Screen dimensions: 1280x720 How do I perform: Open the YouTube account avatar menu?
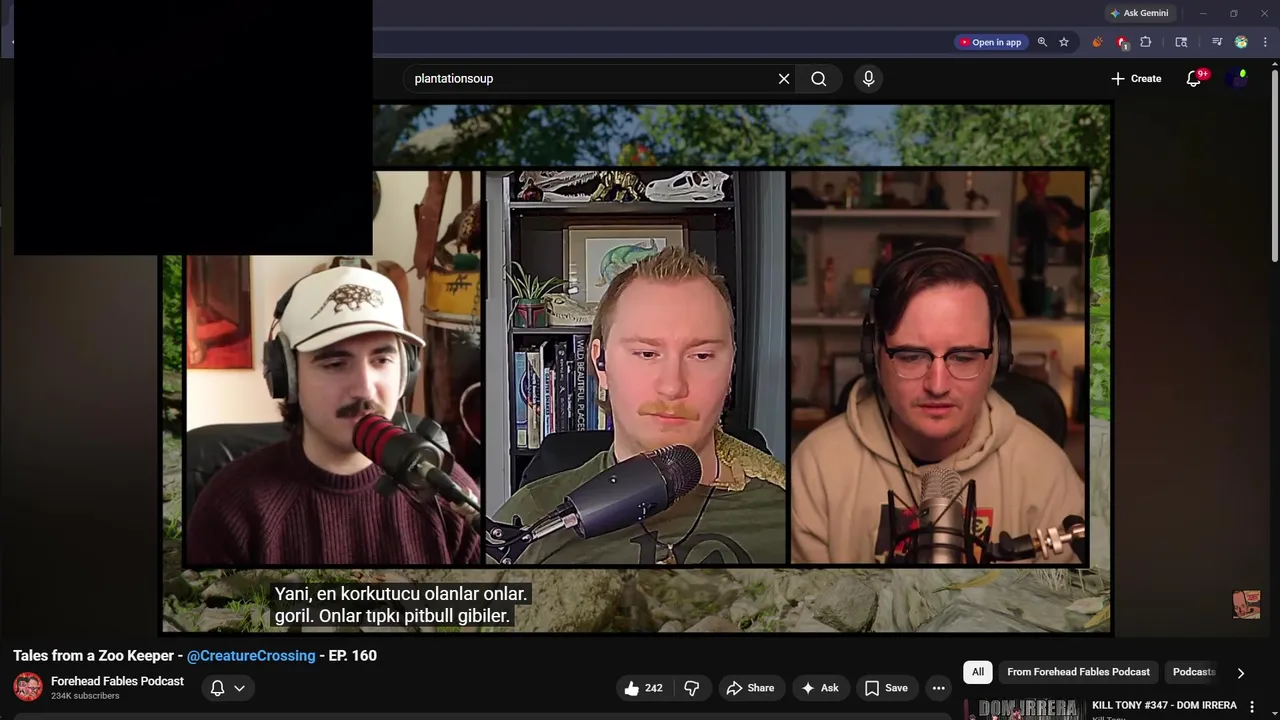[x=1238, y=79]
